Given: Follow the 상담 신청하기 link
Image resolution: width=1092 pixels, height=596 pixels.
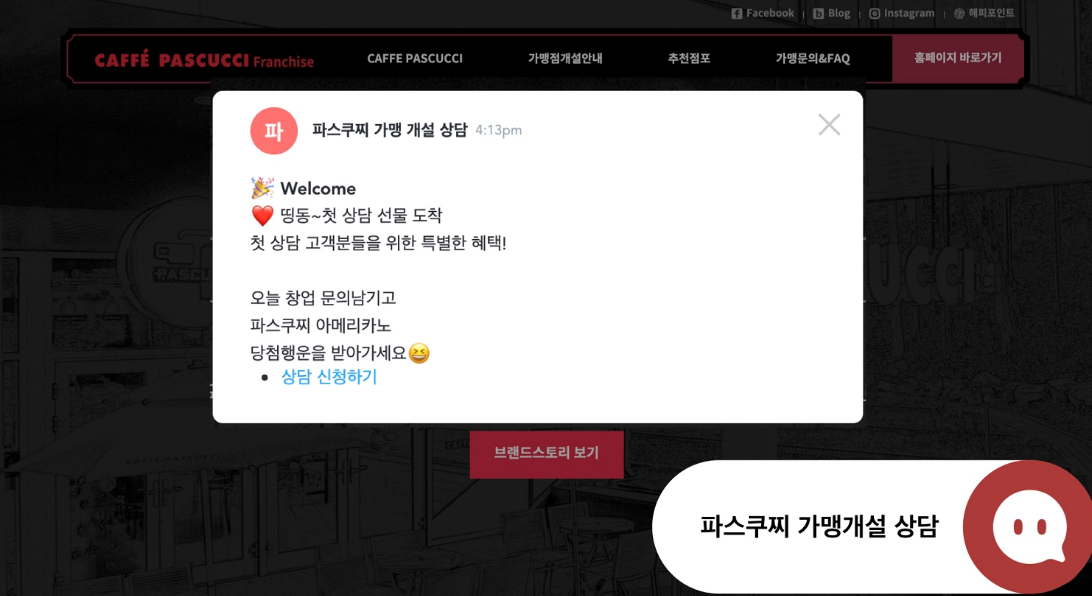Looking at the screenshot, I should pyautogui.click(x=329, y=377).
